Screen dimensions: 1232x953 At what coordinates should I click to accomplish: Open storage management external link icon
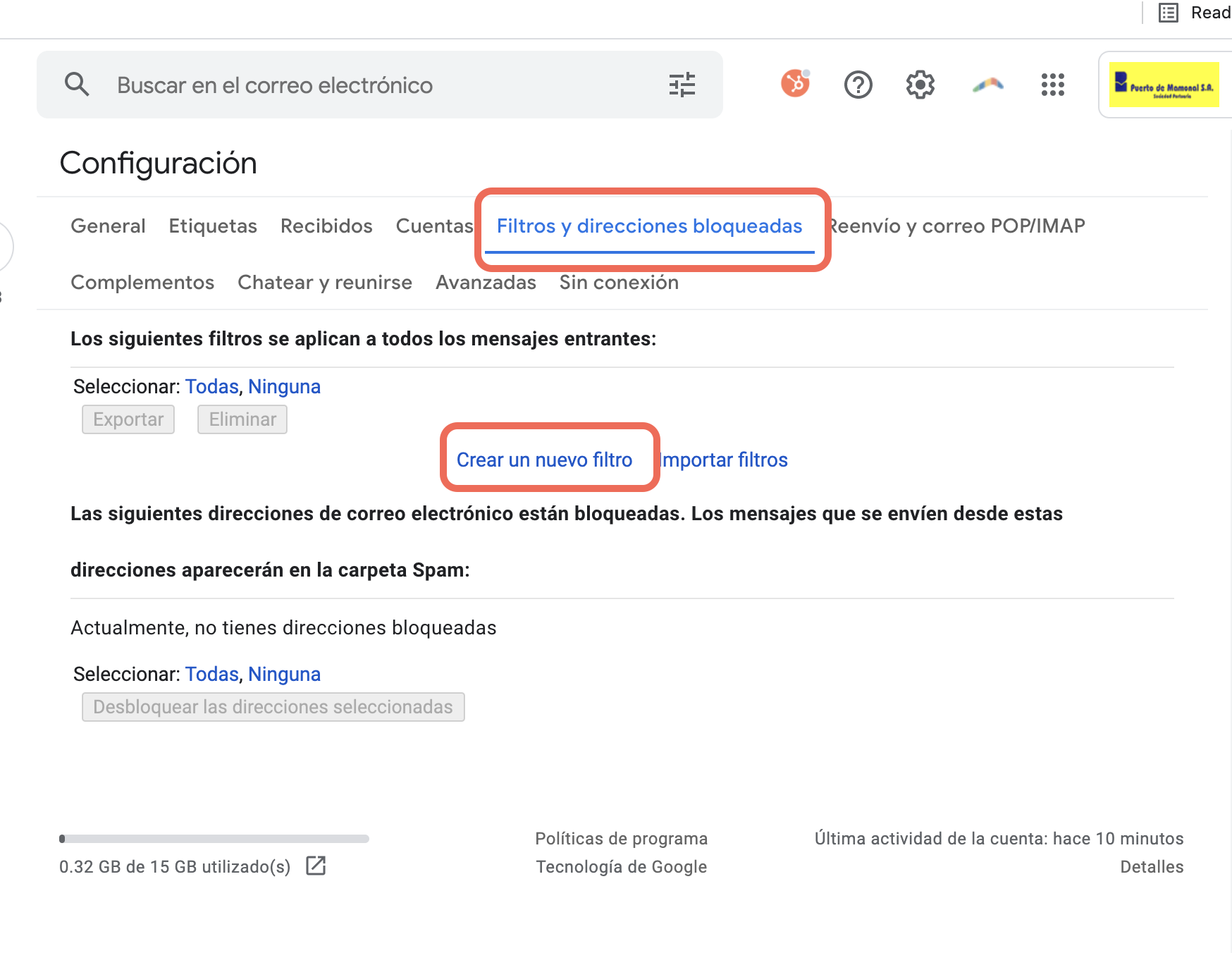pyautogui.click(x=316, y=866)
